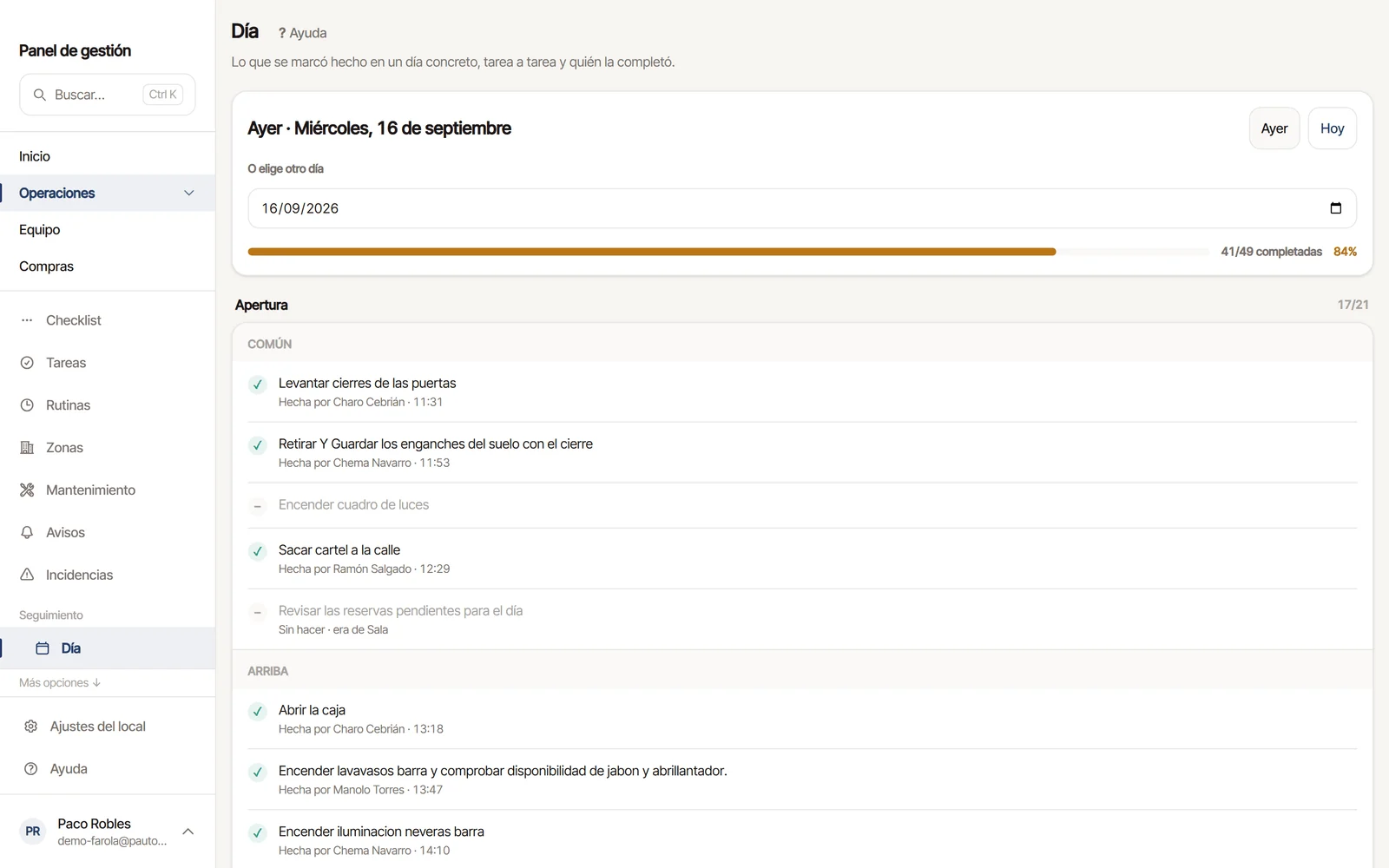Click the Ctrl K shortcut badge
1389x868 pixels.
pos(163,95)
